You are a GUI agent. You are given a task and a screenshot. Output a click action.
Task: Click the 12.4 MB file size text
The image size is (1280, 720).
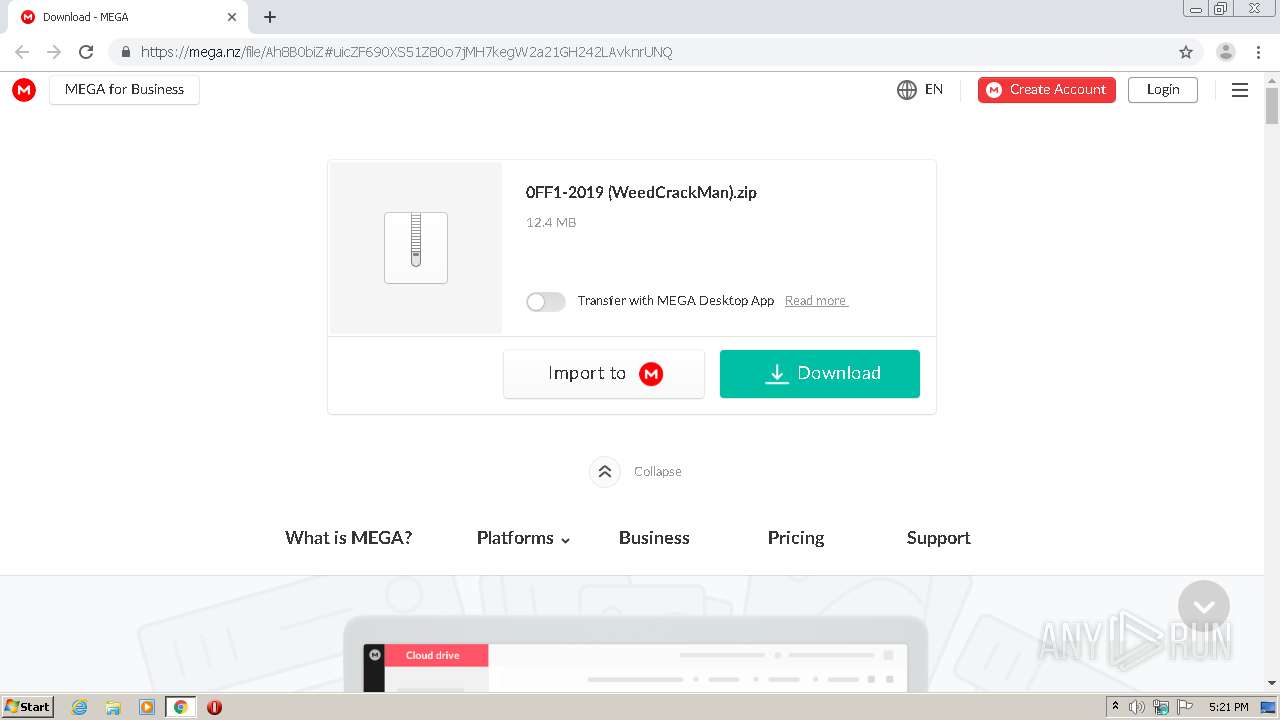coord(551,223)
